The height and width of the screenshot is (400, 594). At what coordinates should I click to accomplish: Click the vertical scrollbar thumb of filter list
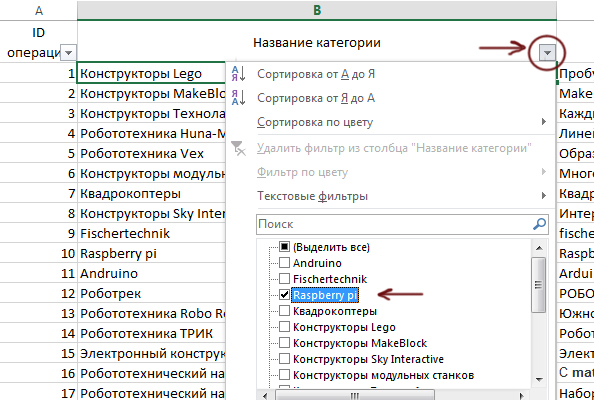point(539,285)
